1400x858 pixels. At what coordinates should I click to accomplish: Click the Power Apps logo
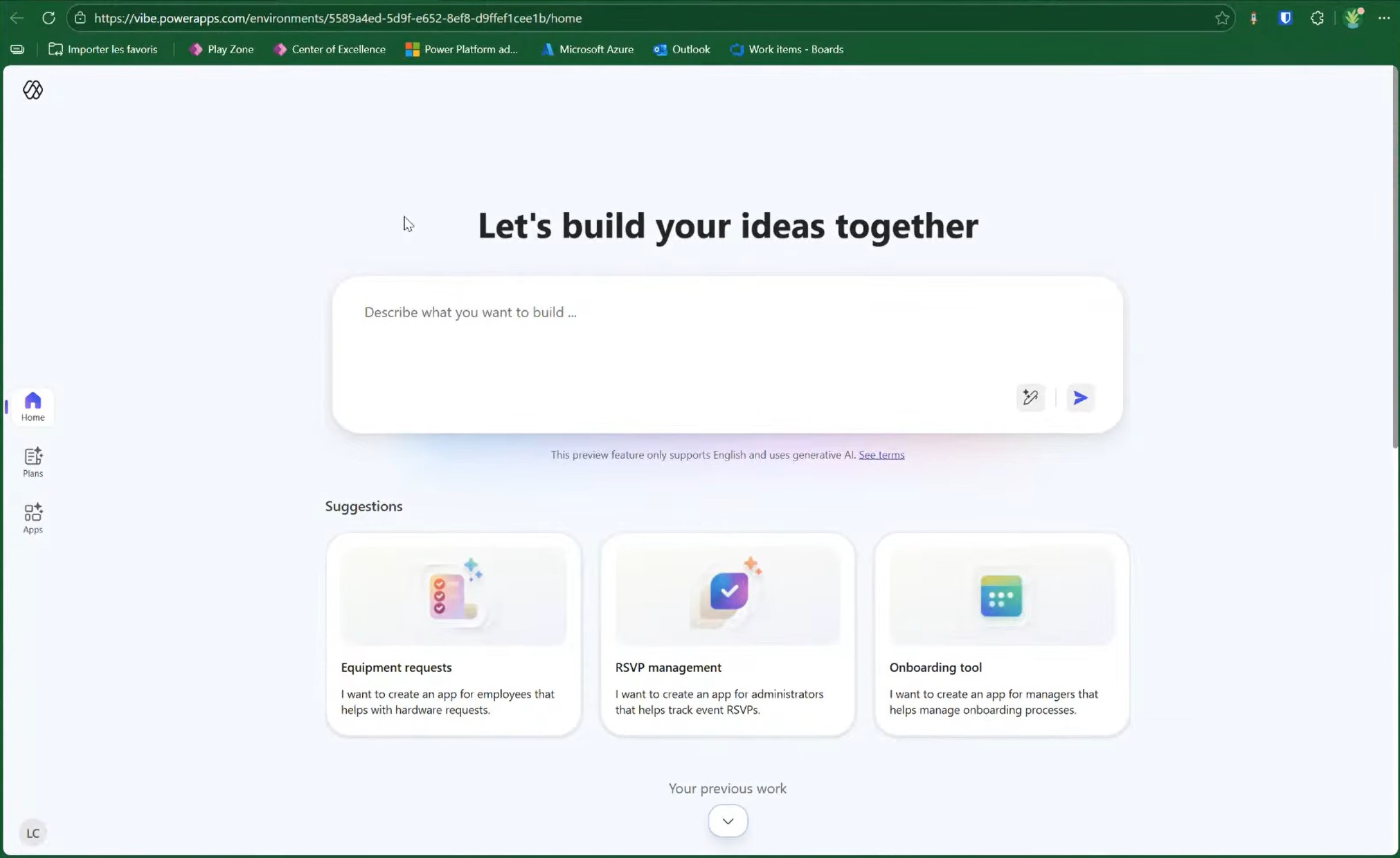pyautogui.click(x=33, y=89)
